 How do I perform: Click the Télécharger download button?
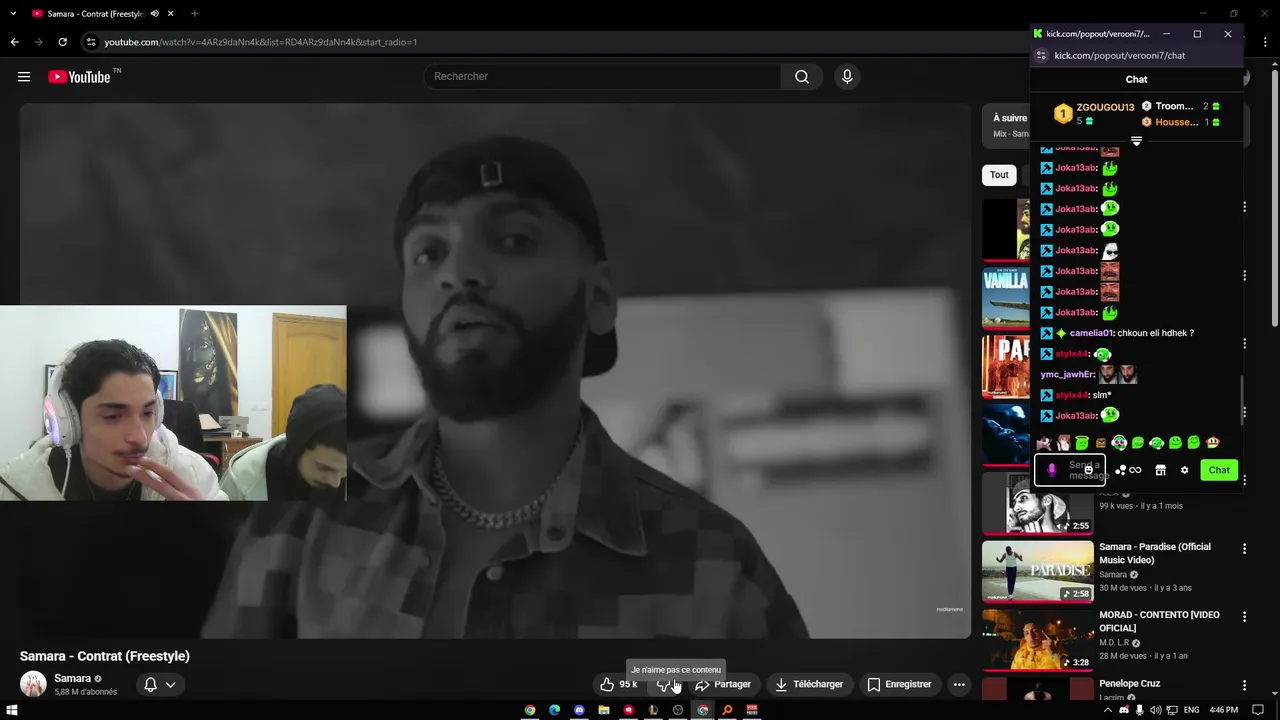[809, 684]
